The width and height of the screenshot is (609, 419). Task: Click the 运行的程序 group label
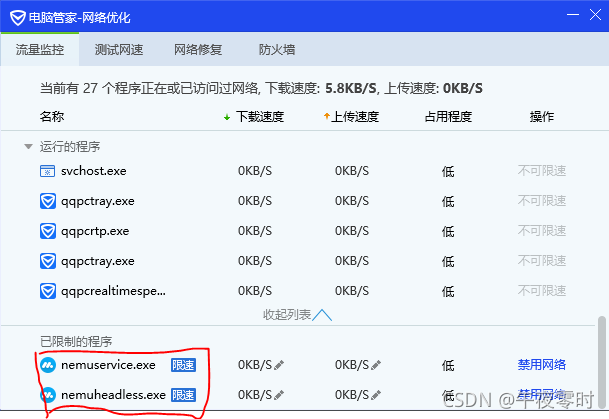coord(70,147)
